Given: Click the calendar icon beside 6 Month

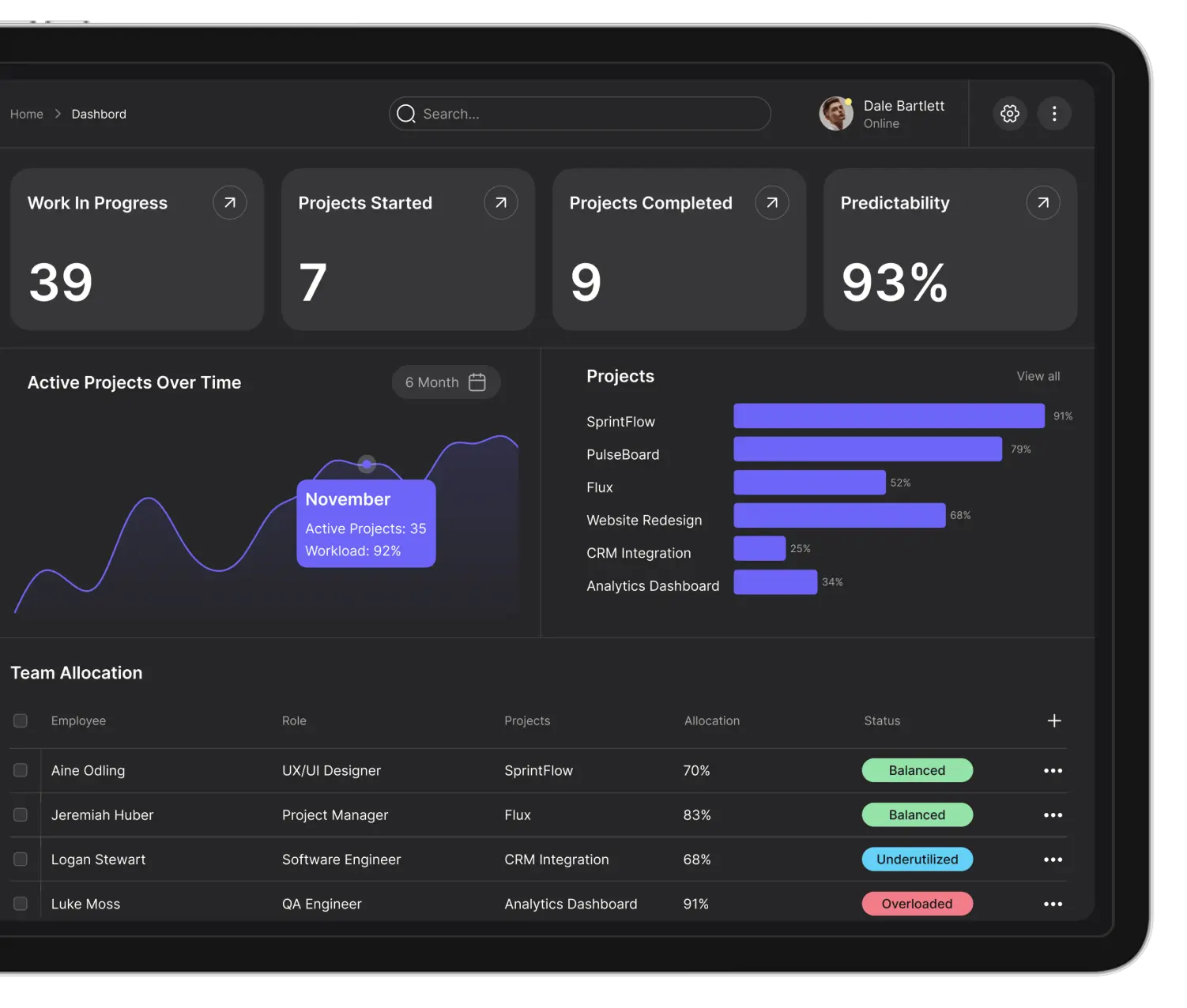Looking at the screenshot, I should (477, 382).
